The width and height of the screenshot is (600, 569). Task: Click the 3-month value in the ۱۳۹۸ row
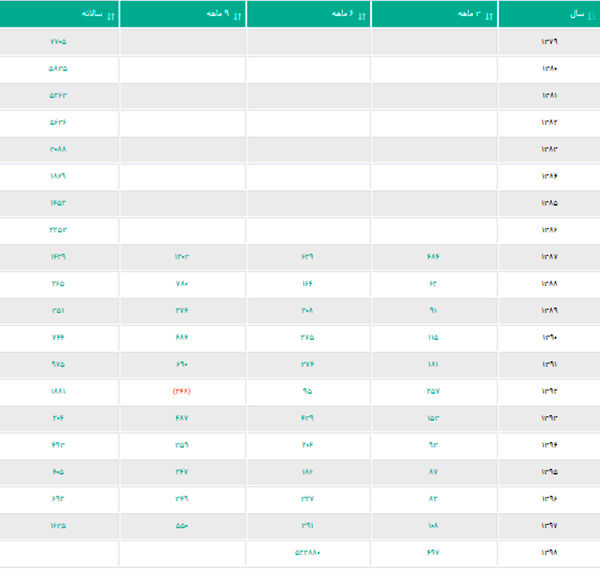point(433,553)
